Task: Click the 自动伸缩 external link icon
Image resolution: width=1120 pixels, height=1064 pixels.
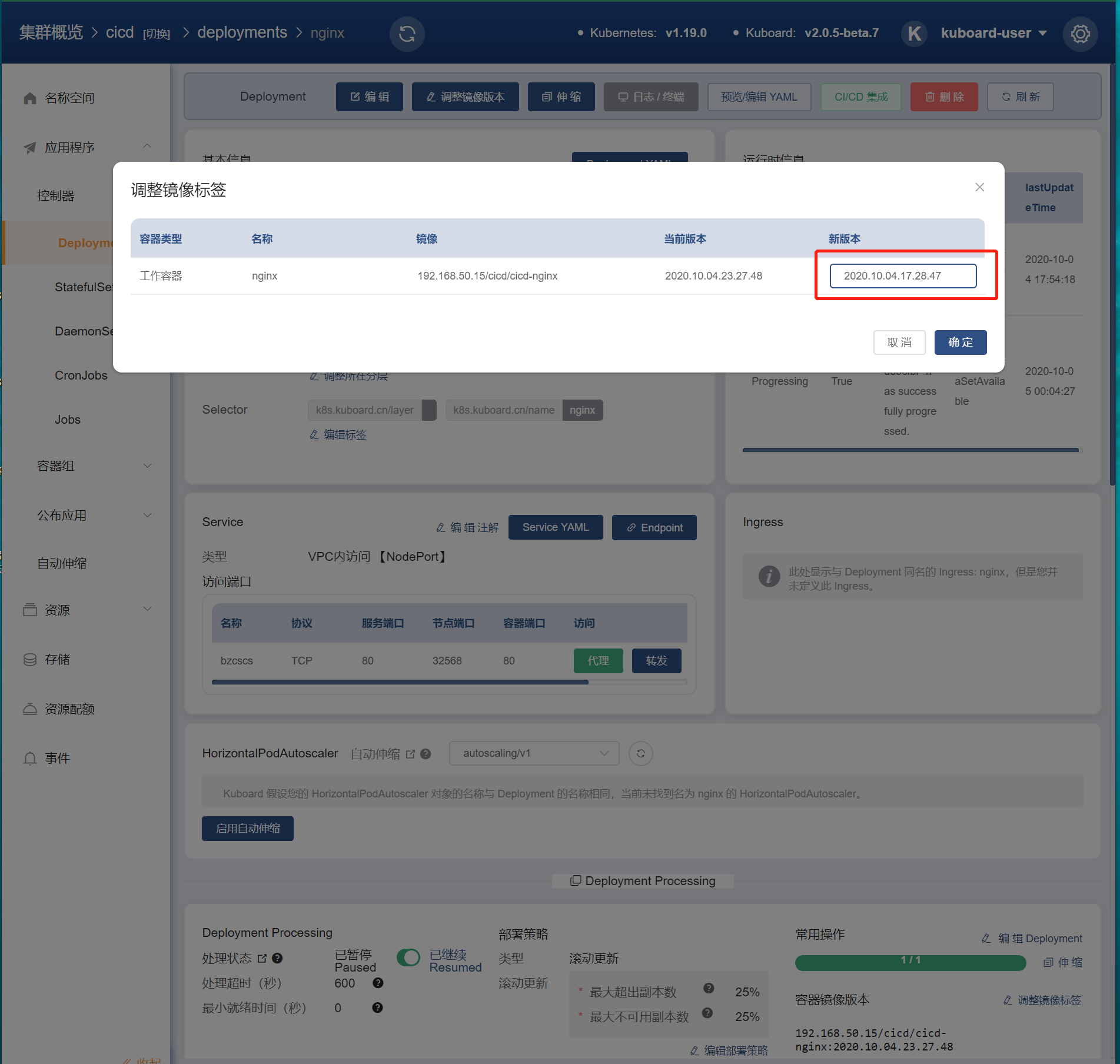Action: click(x=410, y=754)
